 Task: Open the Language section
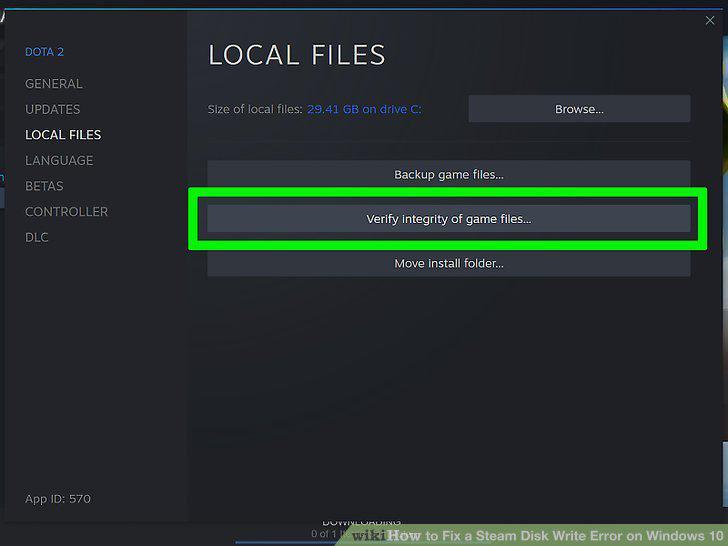point(59,160)
